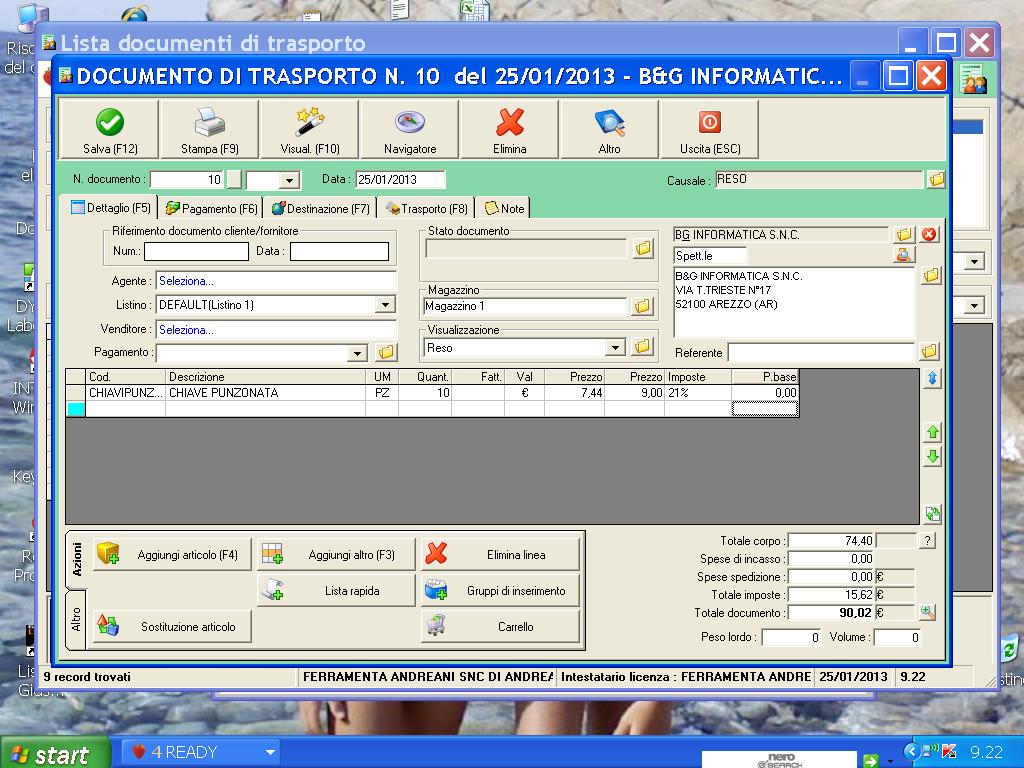The image size is (1024, 768).
Task: Click the Gruppi di inserimento button
Action: (501, 591)
